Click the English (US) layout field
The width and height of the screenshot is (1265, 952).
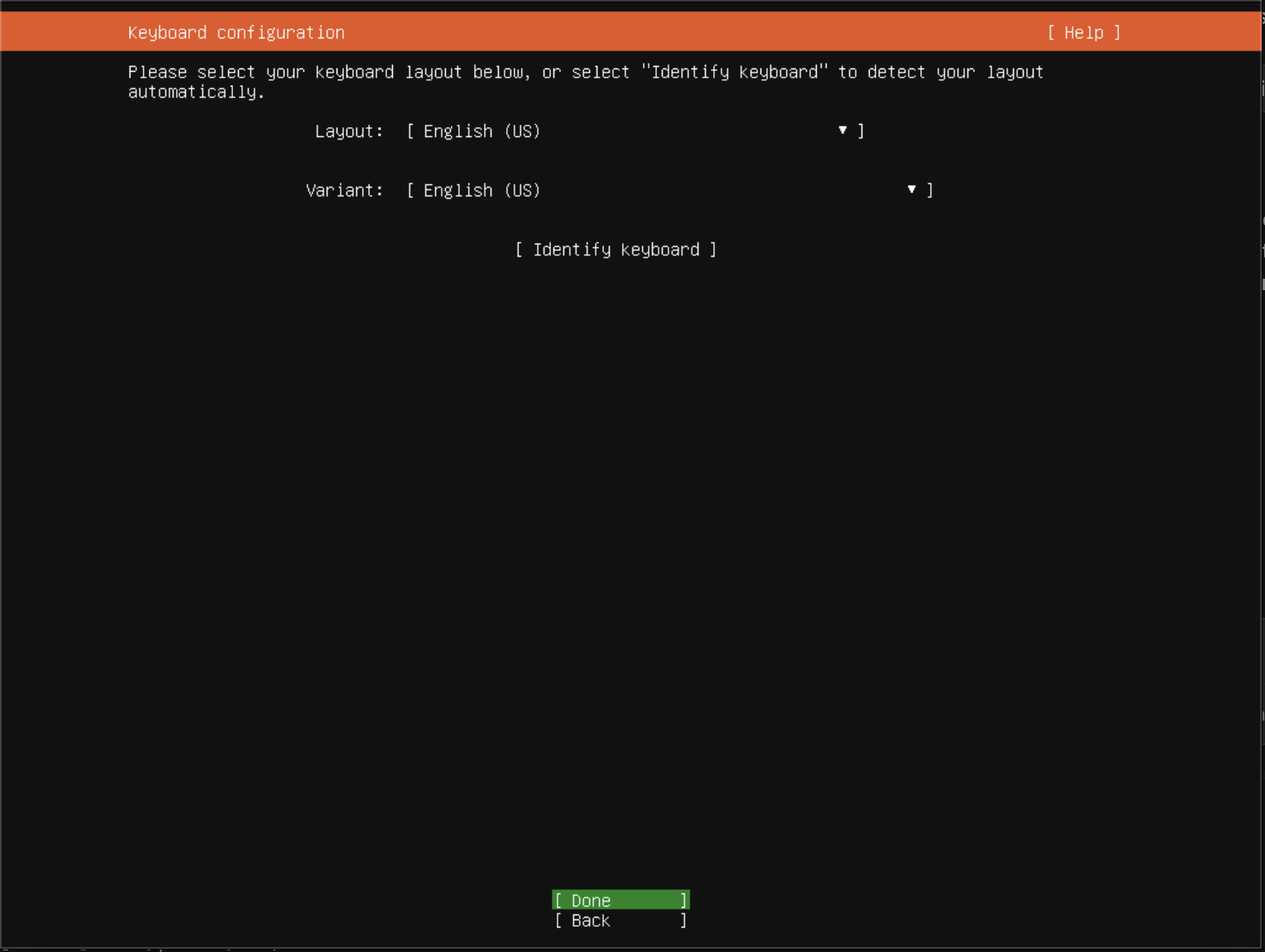[481, 130]
